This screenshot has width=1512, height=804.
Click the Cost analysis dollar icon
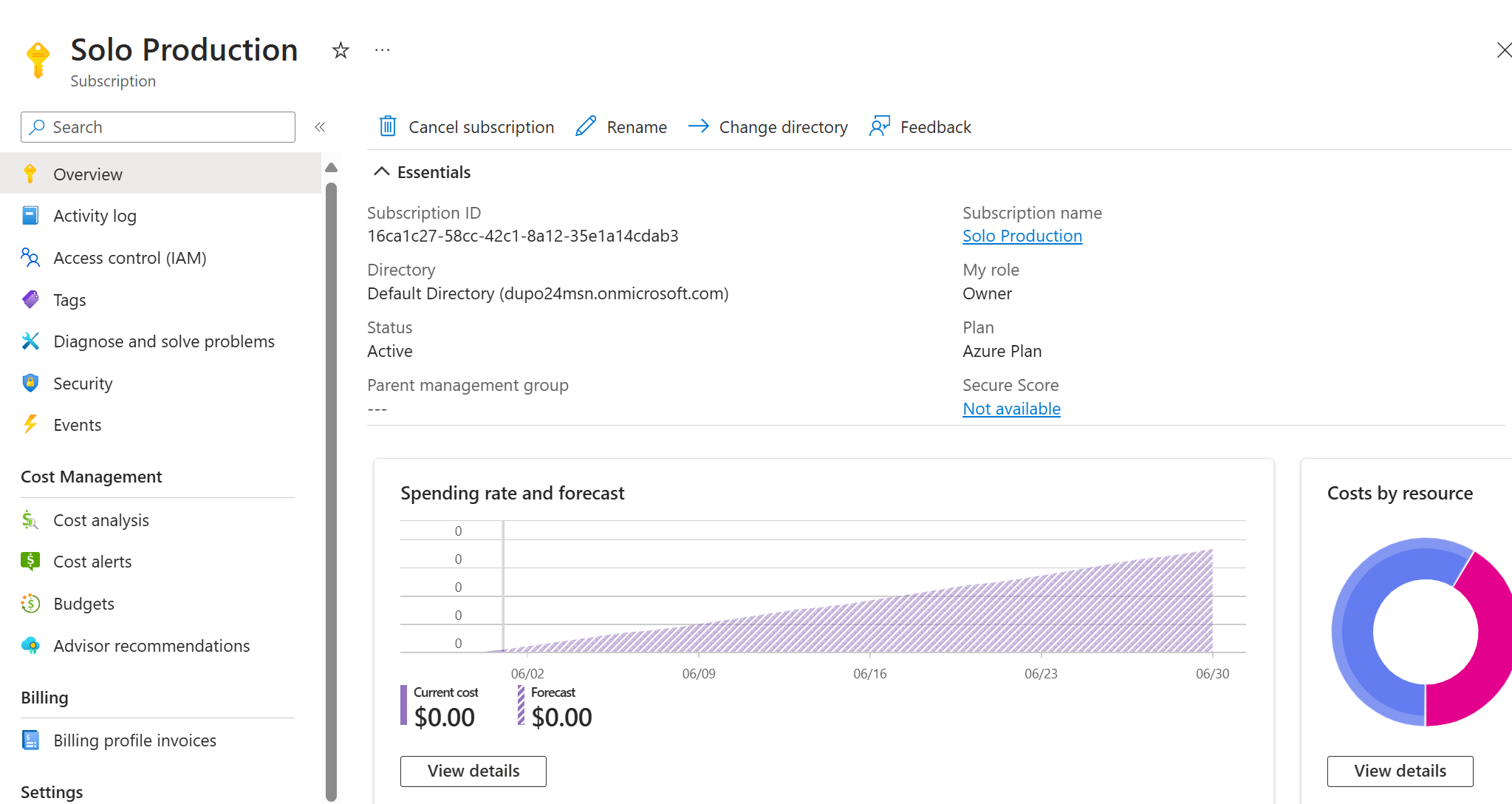(30, 519)
